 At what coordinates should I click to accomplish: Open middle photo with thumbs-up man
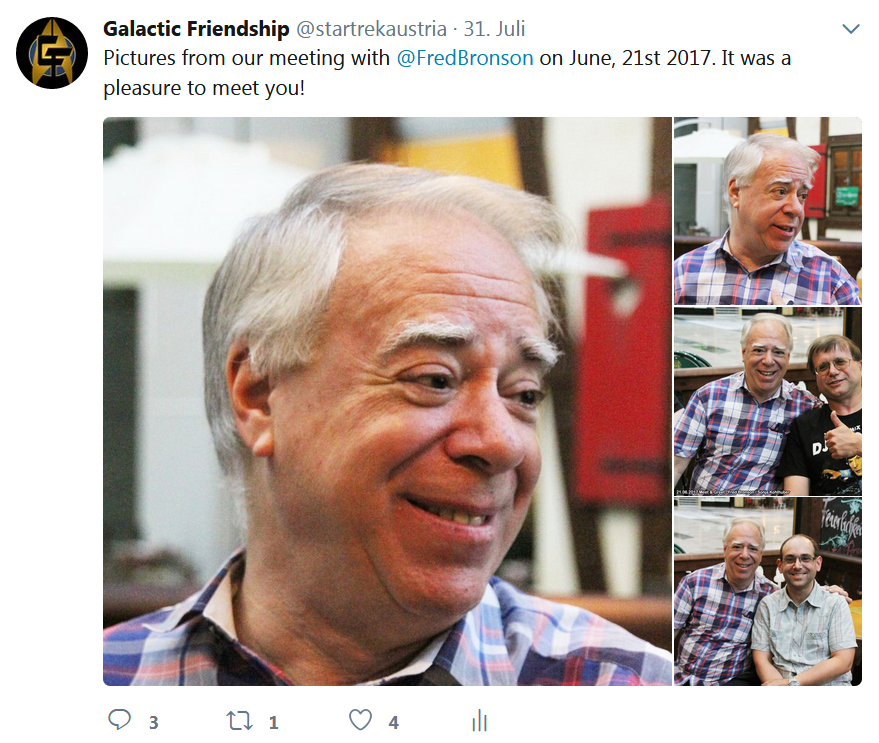767,401
